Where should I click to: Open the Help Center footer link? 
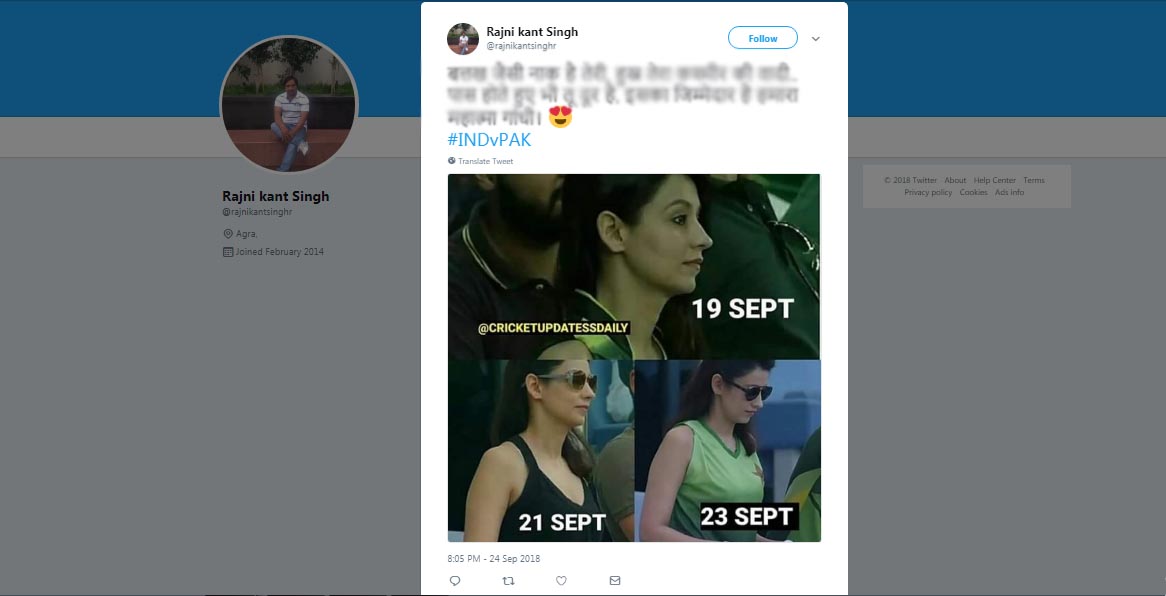click(994, 181)
